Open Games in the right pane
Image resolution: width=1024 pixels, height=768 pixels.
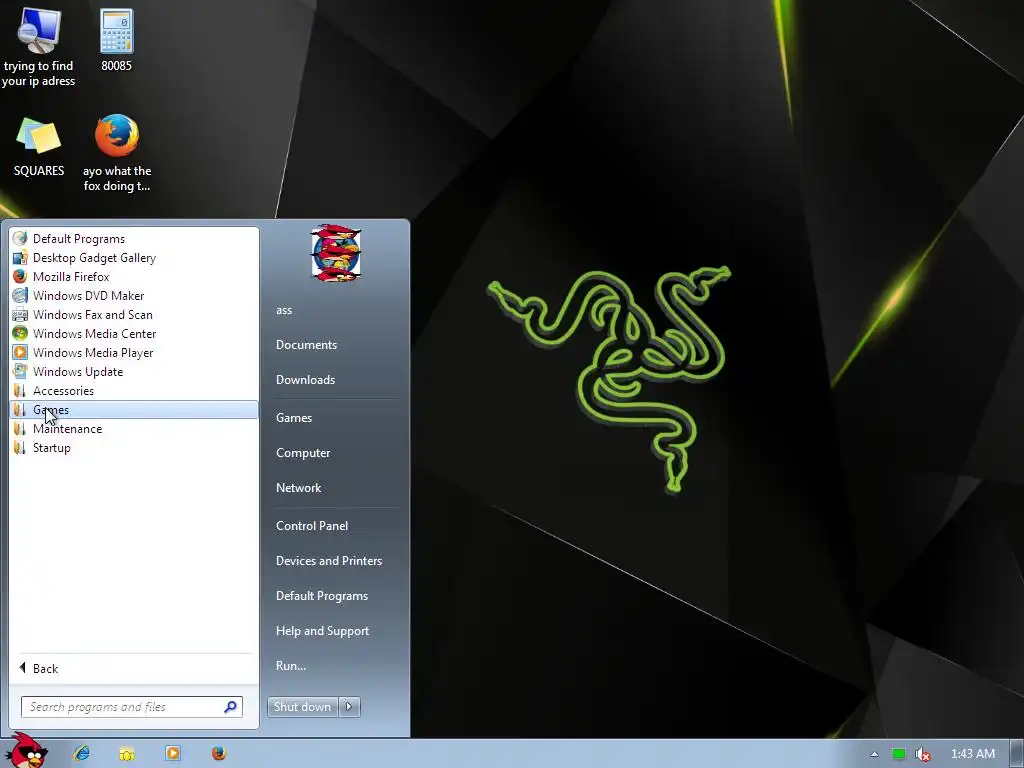tap(294, 418)
